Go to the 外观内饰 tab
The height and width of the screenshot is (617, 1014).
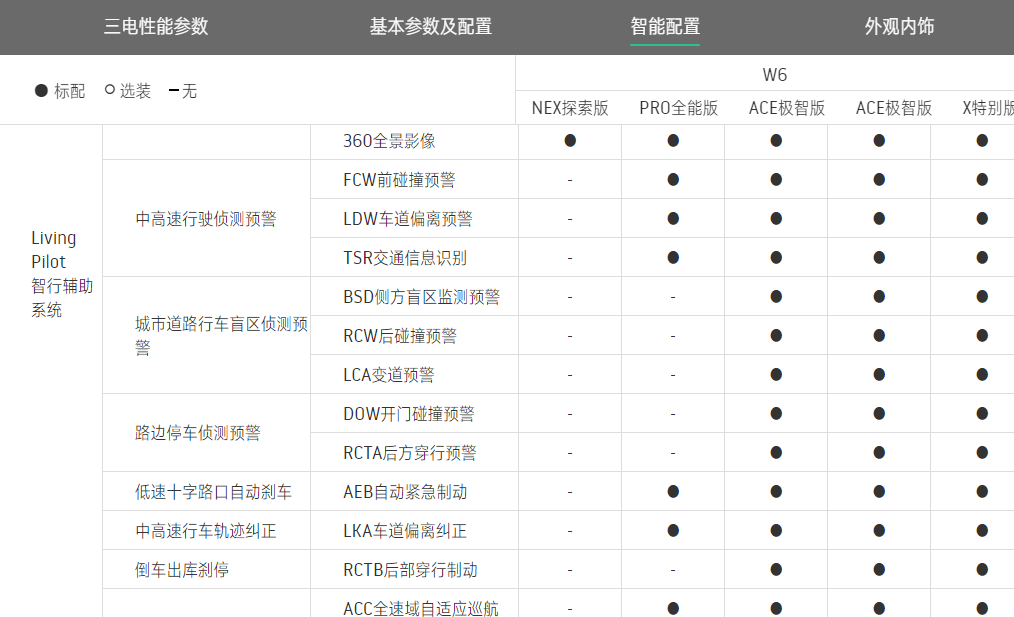(900, 27)
